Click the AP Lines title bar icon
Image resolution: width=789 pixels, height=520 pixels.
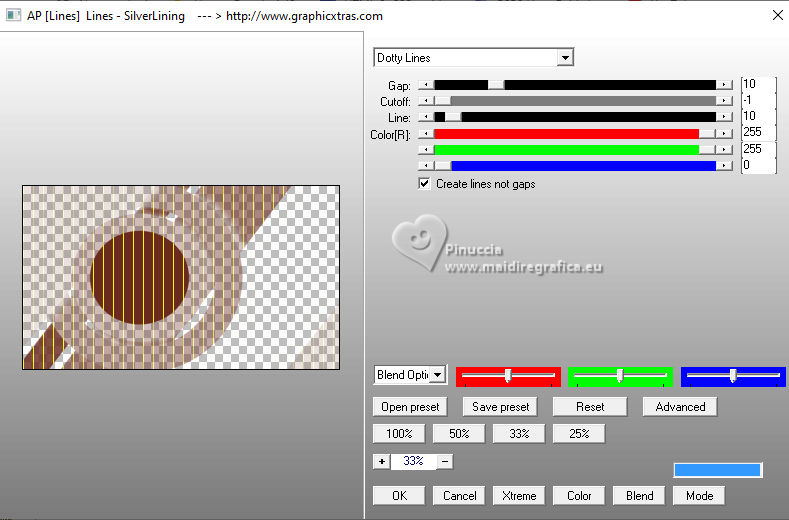[13, 15]
